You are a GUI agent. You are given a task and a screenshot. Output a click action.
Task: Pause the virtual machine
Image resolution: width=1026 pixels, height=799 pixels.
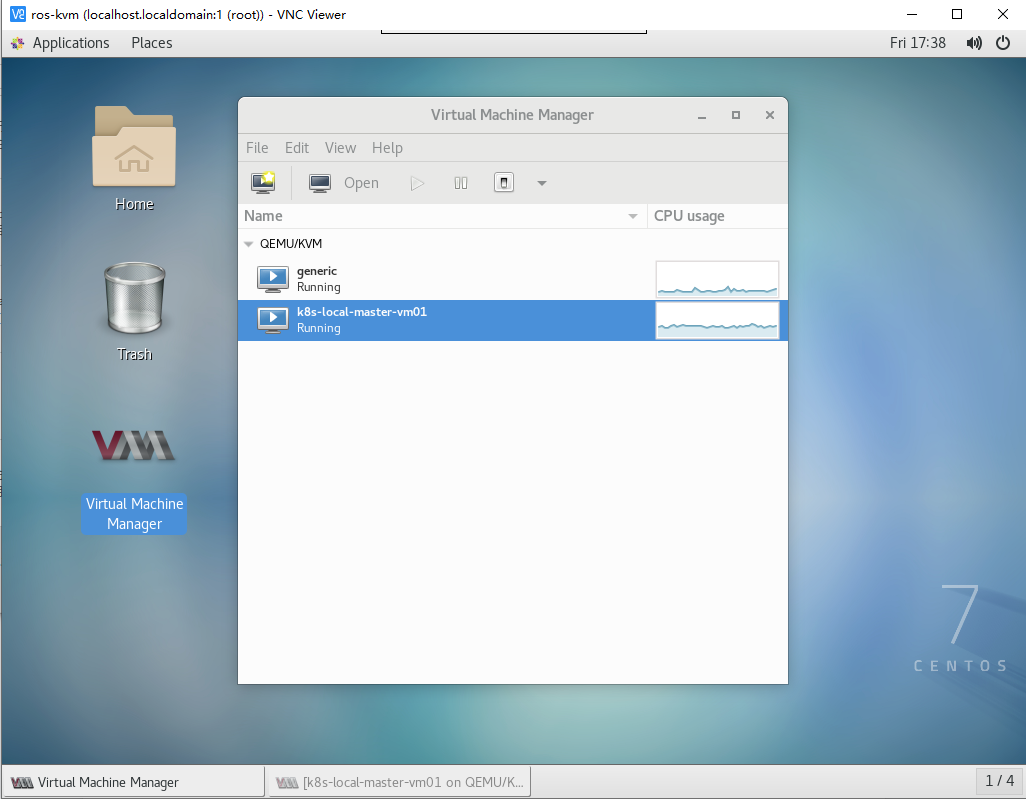pos(461,183)
